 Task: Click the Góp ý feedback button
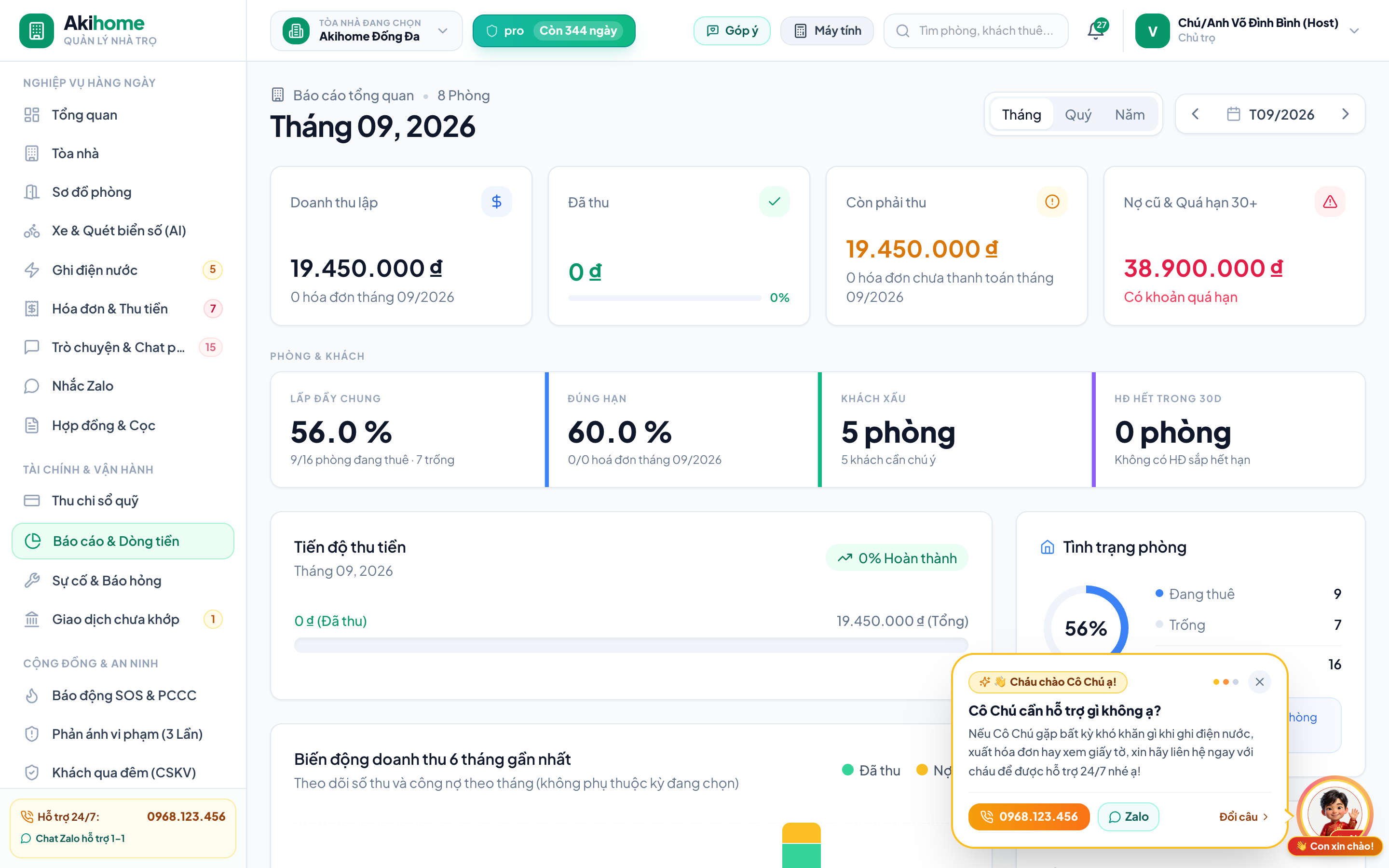point(732,30)
